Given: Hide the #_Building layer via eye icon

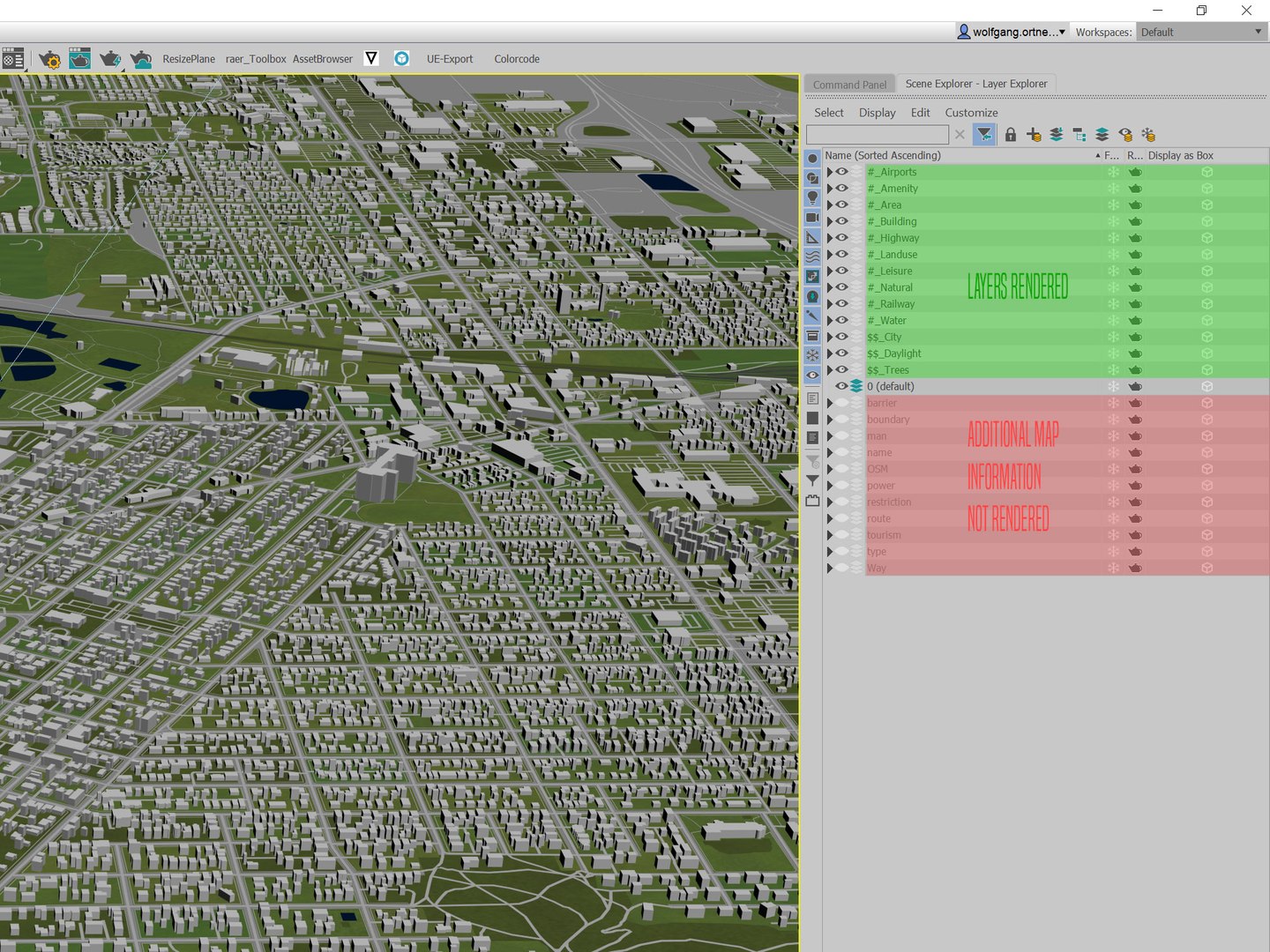Looking at the screenshot, I should tap(842, 221).
